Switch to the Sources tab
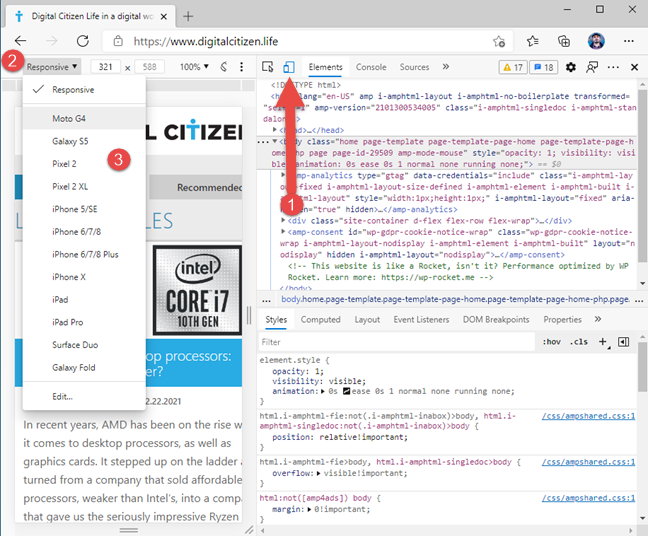 414,67
